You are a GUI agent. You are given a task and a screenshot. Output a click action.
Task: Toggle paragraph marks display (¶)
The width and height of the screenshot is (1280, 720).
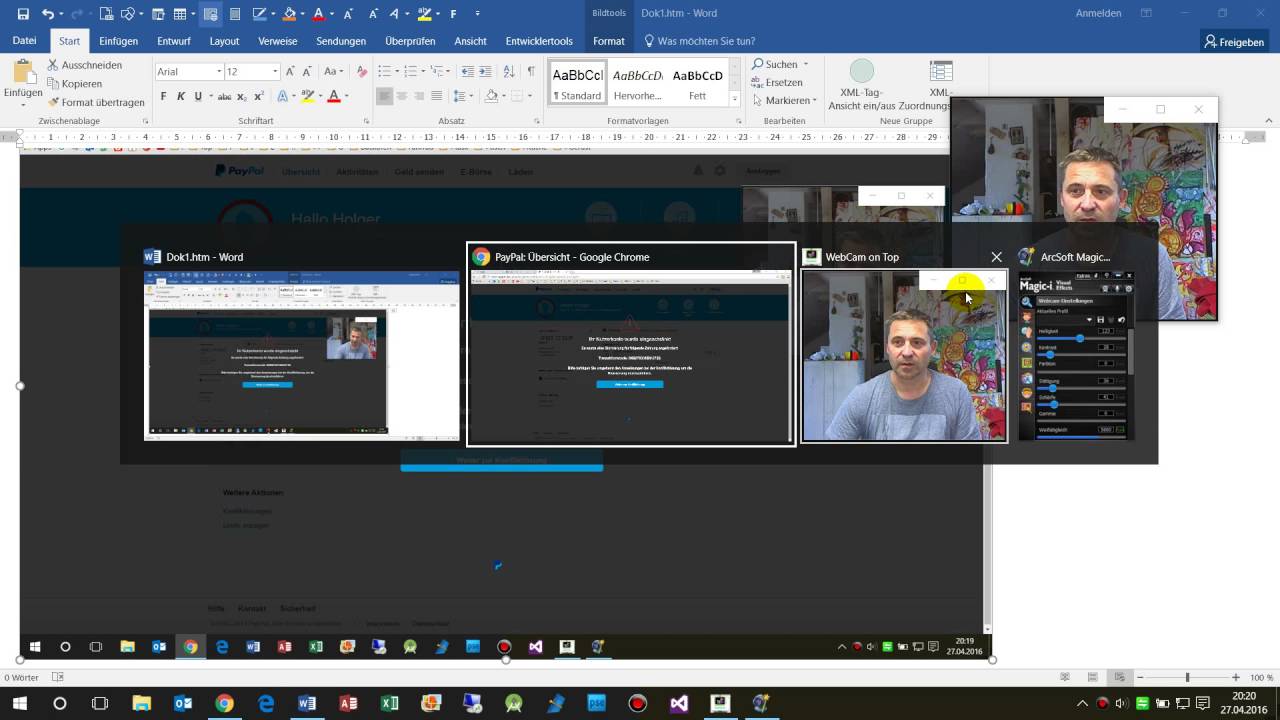(x=531, y=71)
